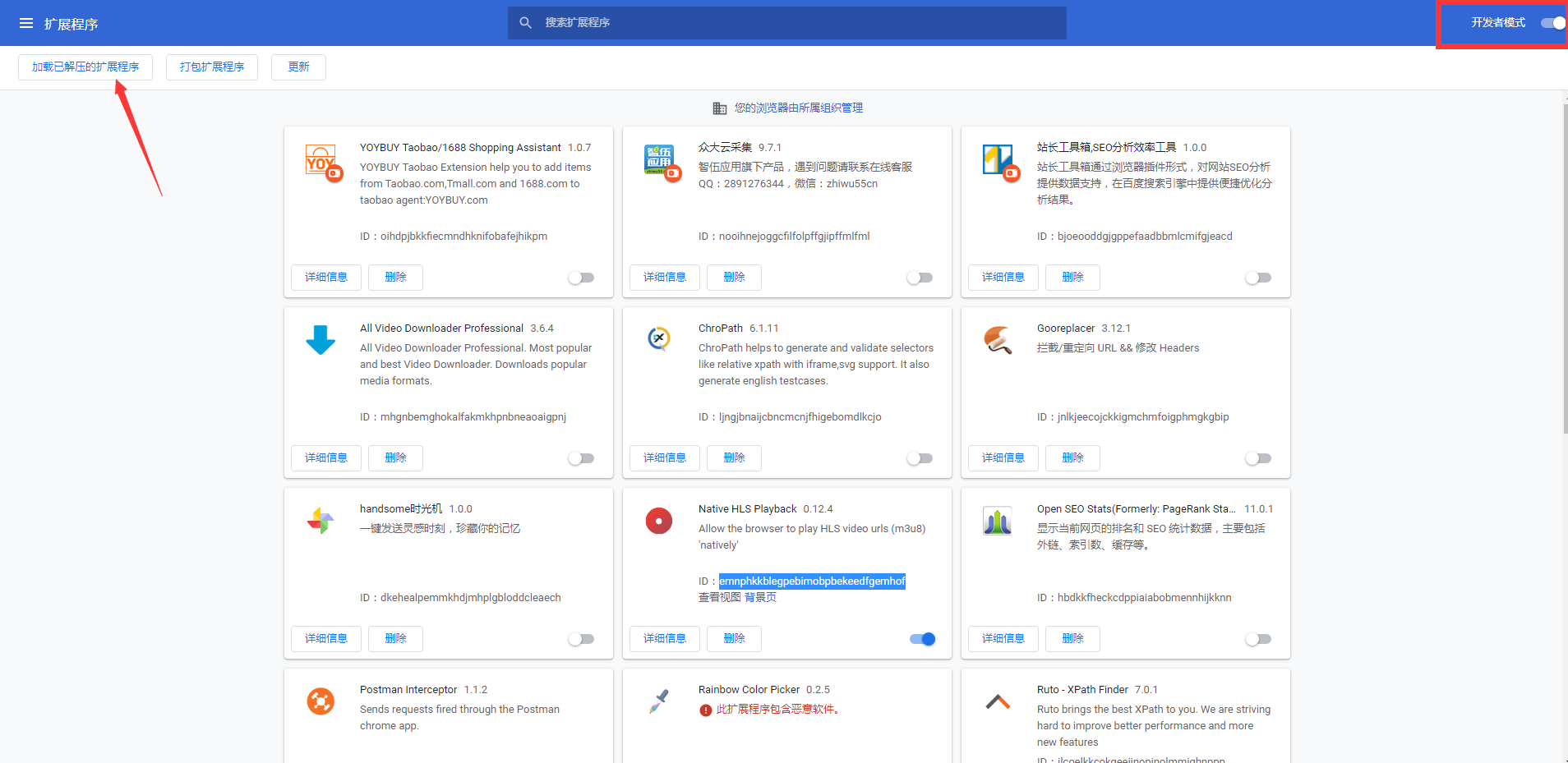Remove All Video Downloader Professional
Viewport: 1568px width, 763px height.
pos(395,458)
